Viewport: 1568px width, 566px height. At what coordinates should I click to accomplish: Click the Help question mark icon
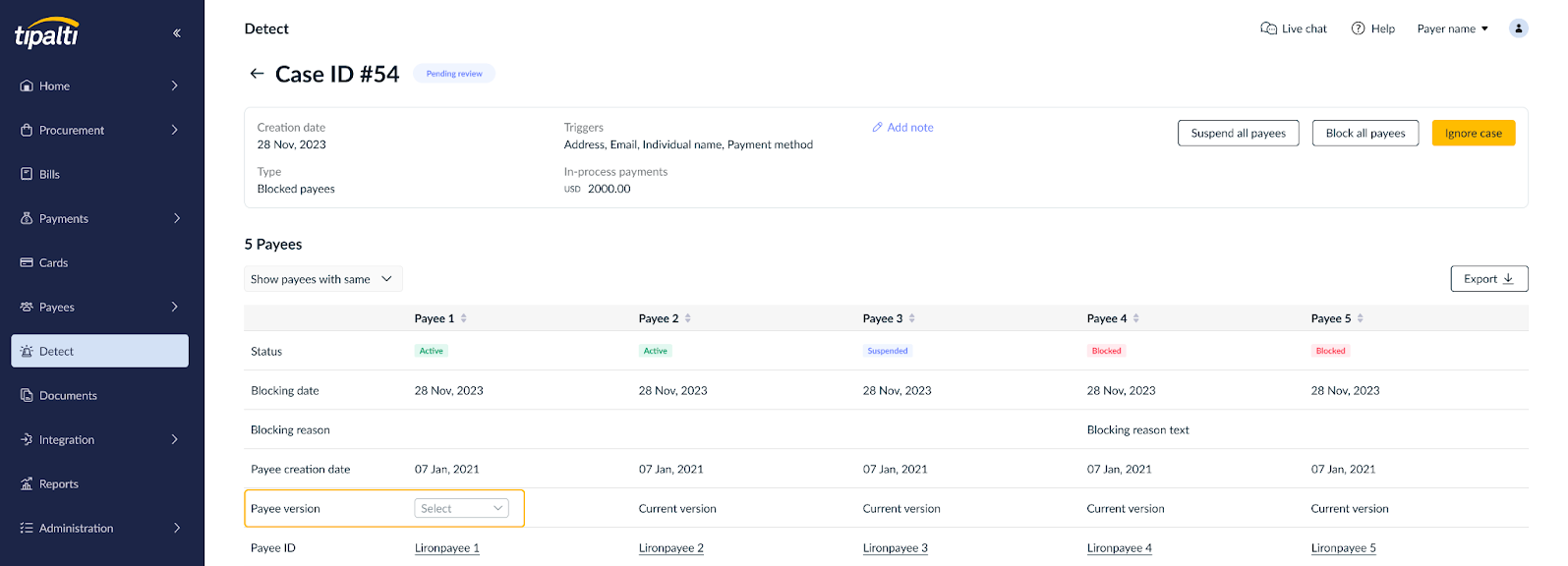click(1358, 28)
